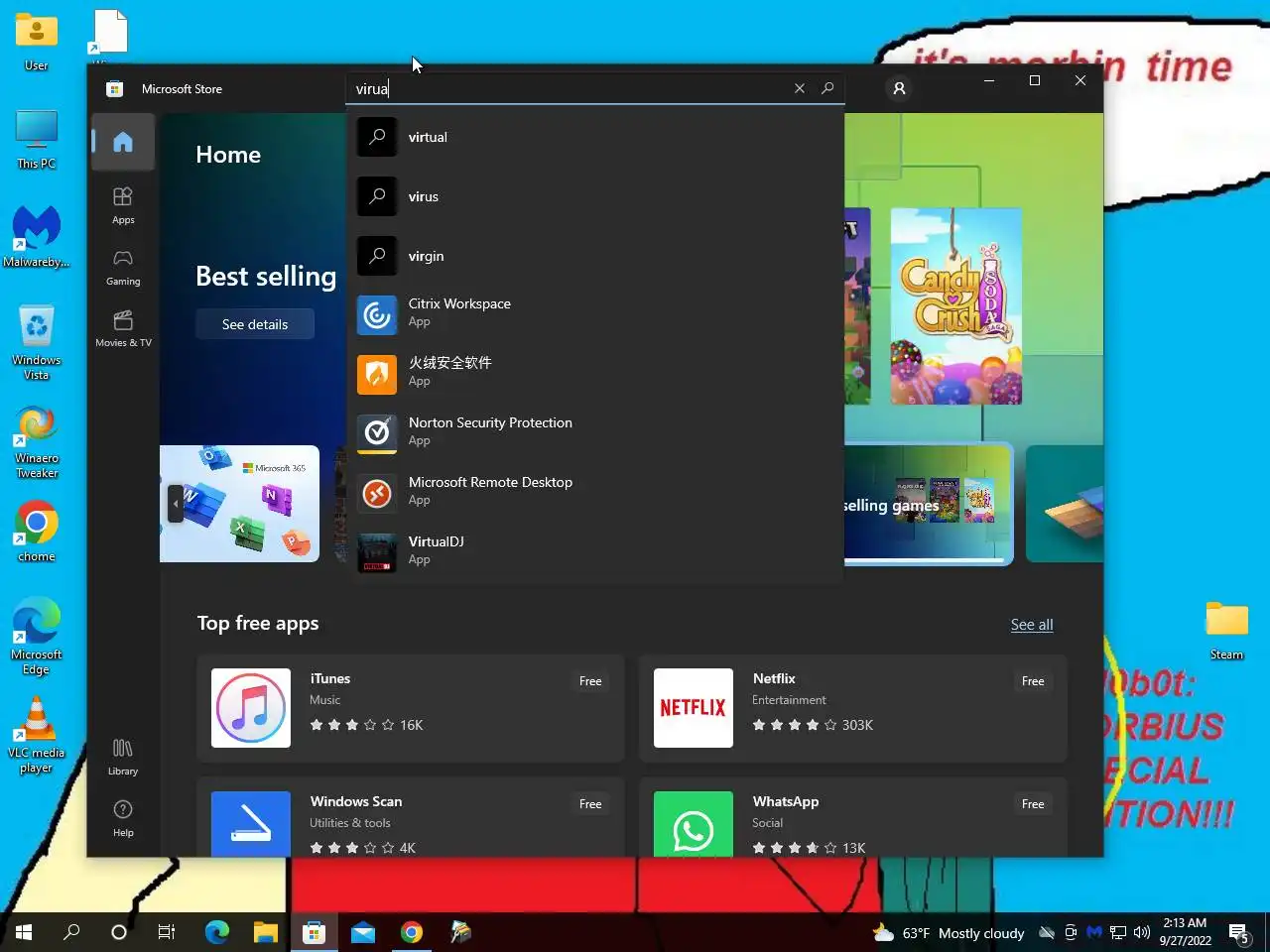Select the Windows Vista recycle bin icon

pos(37,342)
